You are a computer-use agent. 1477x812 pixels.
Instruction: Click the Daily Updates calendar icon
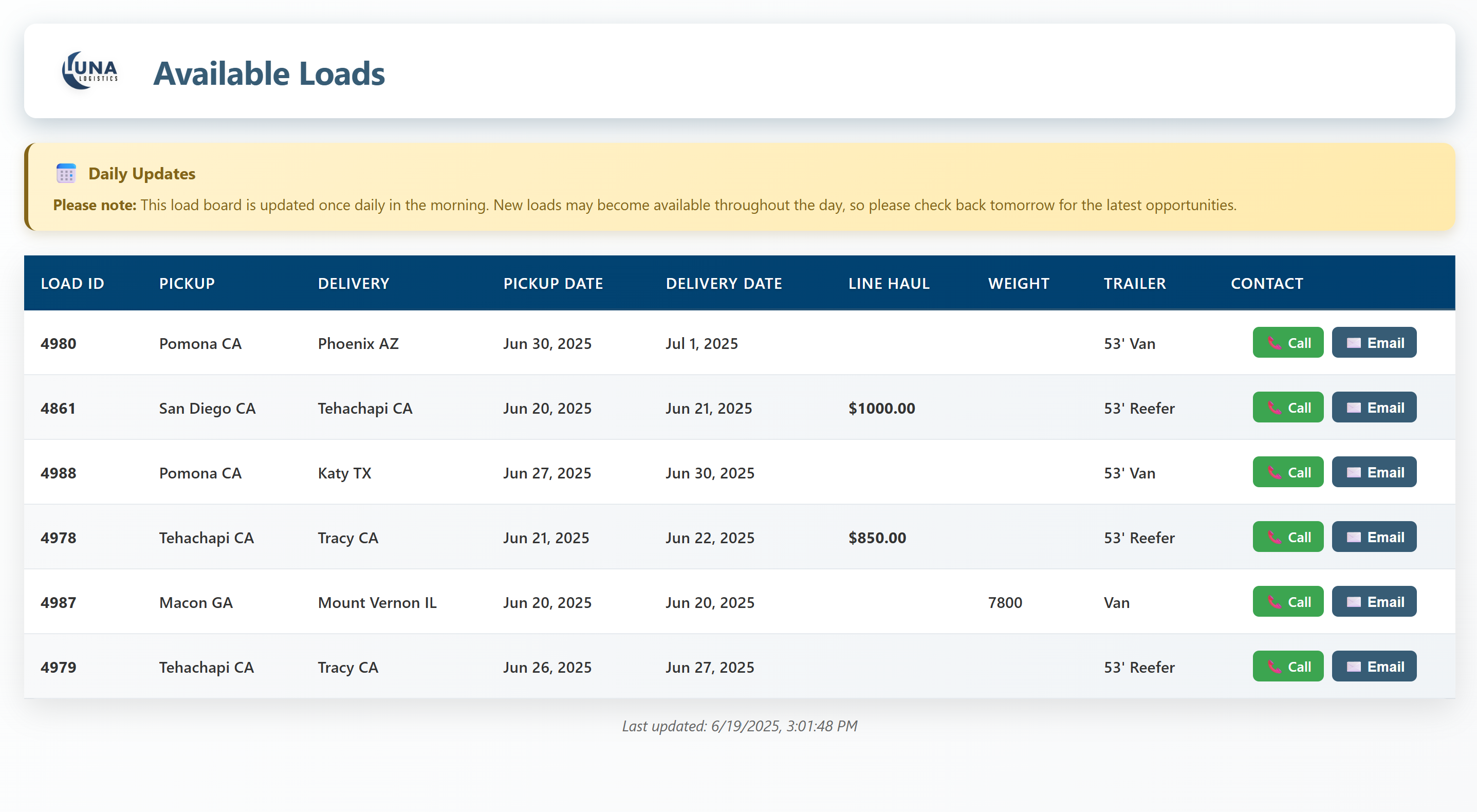66,174
